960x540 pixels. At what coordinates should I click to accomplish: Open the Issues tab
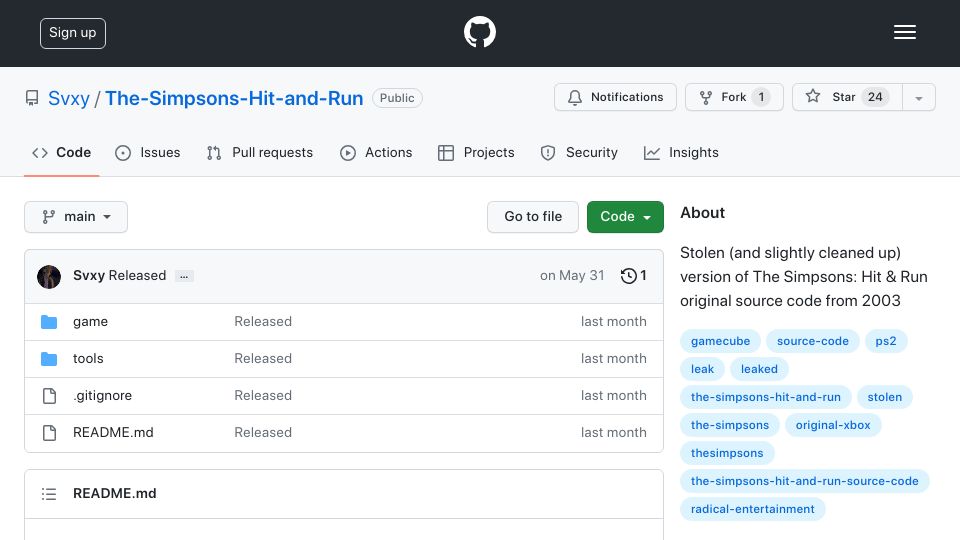point(148,152)
